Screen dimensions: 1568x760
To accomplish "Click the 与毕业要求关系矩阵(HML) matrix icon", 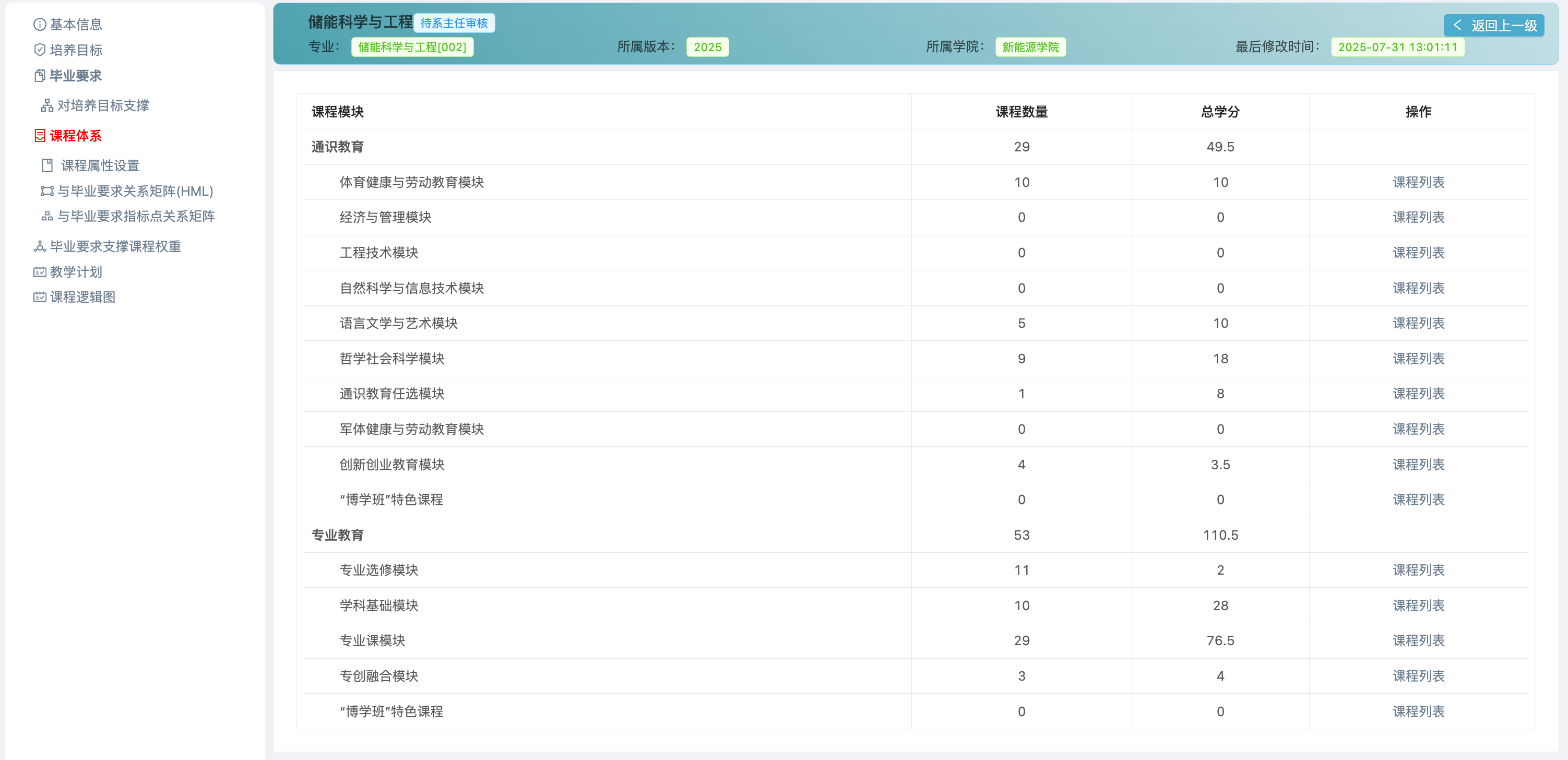I will click(x=47, y=191).
